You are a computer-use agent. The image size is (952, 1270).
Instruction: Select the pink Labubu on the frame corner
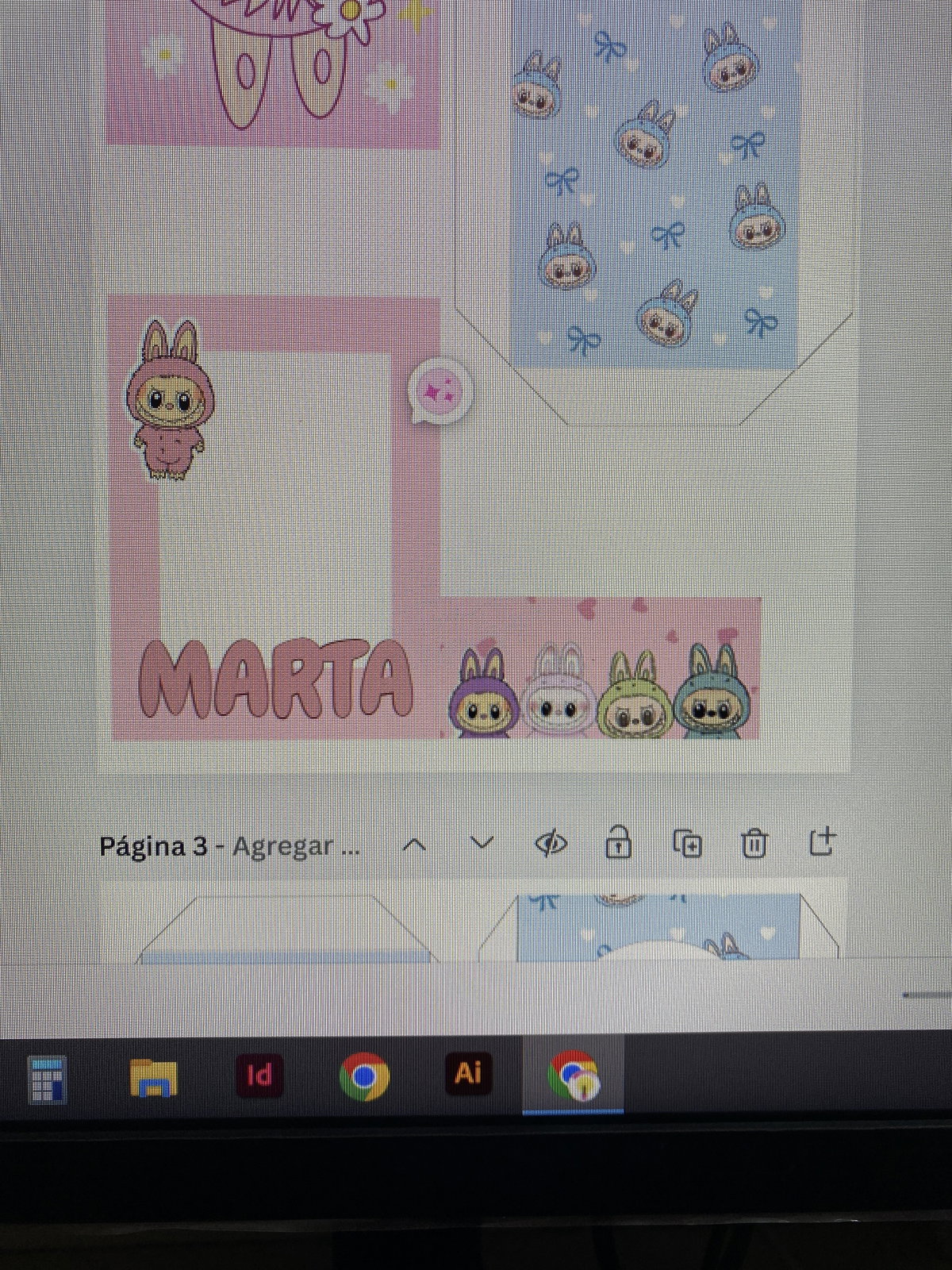point(169,401)
